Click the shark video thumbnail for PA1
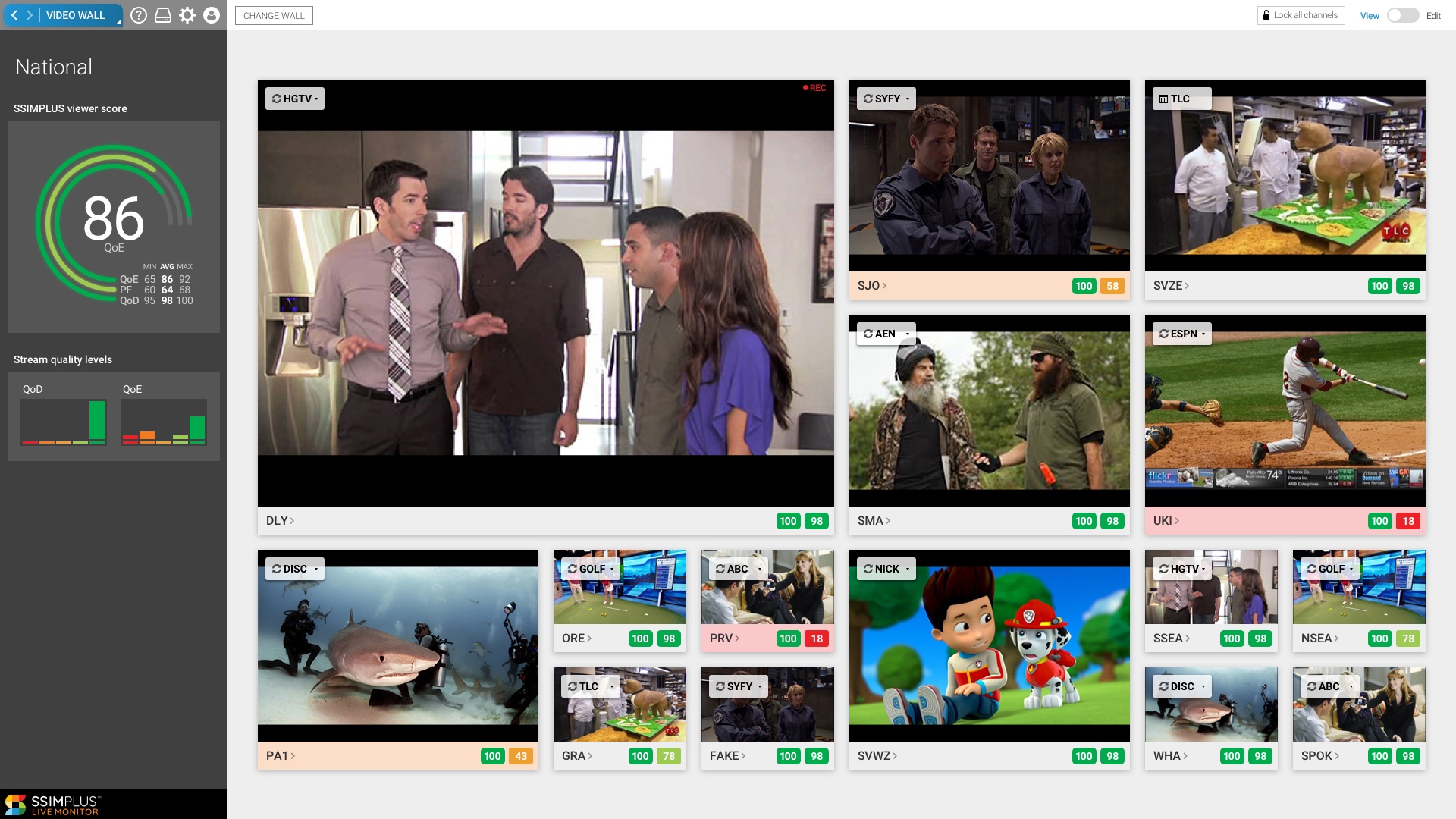This screenshot has width=1456, height=819. 397,652
